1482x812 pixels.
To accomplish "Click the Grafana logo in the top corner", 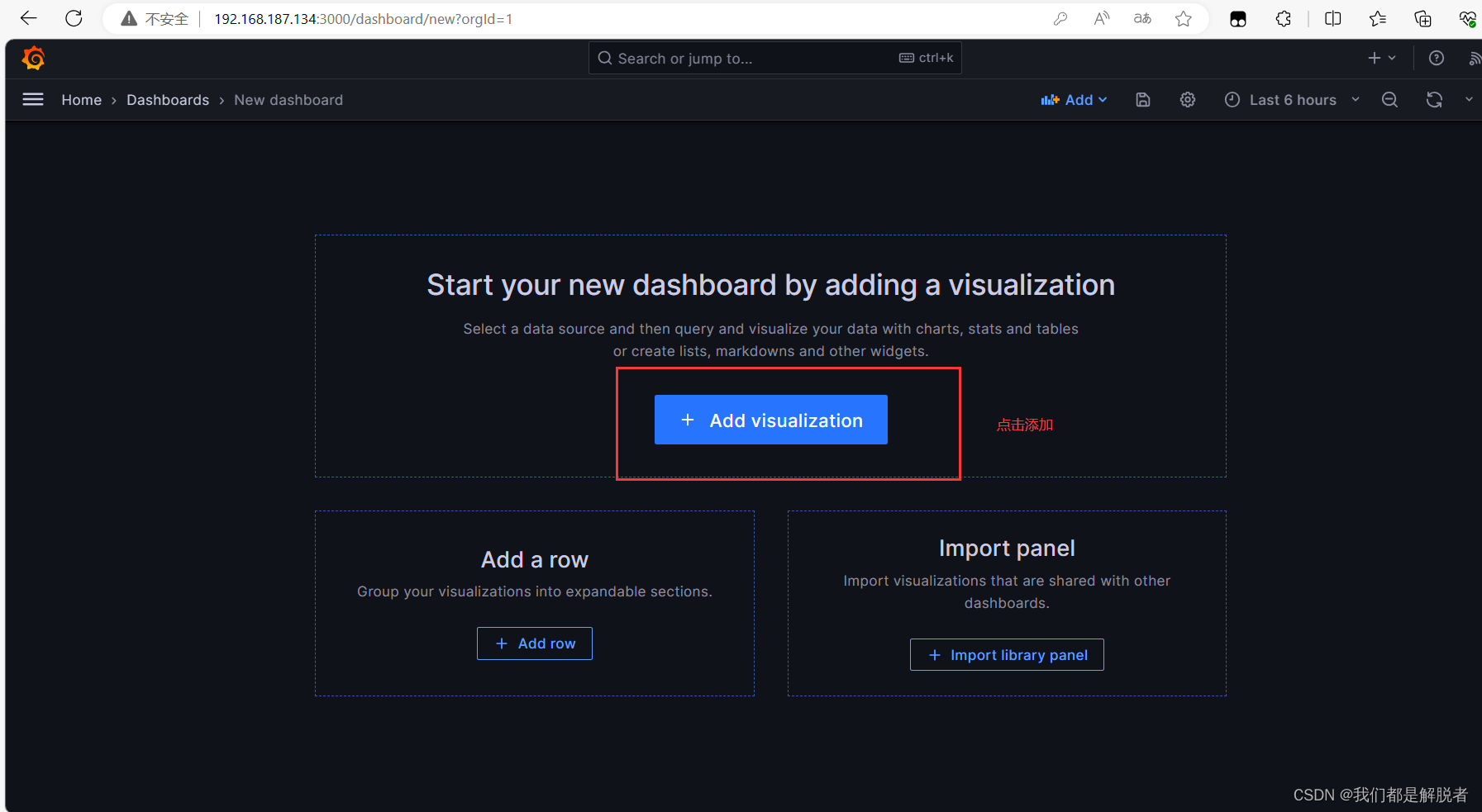I will click(x=33, y=58).
